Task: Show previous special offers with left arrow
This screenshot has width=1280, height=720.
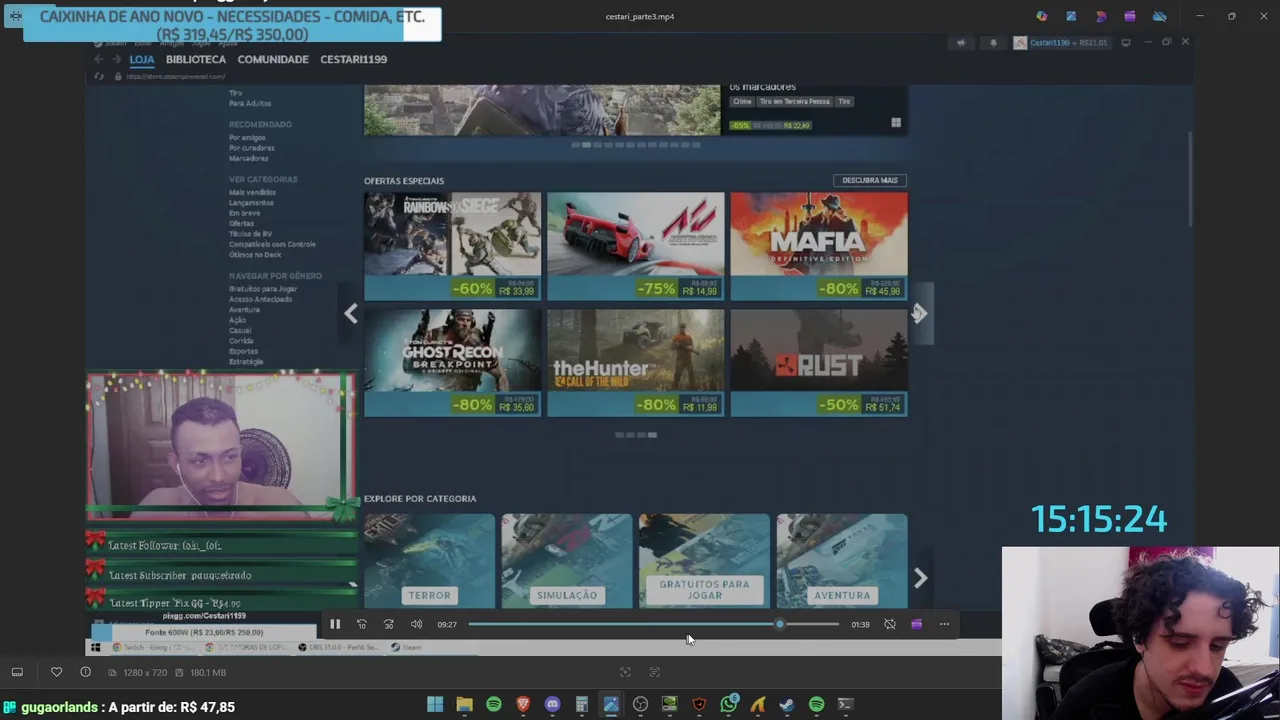Action: pos(351,314)
